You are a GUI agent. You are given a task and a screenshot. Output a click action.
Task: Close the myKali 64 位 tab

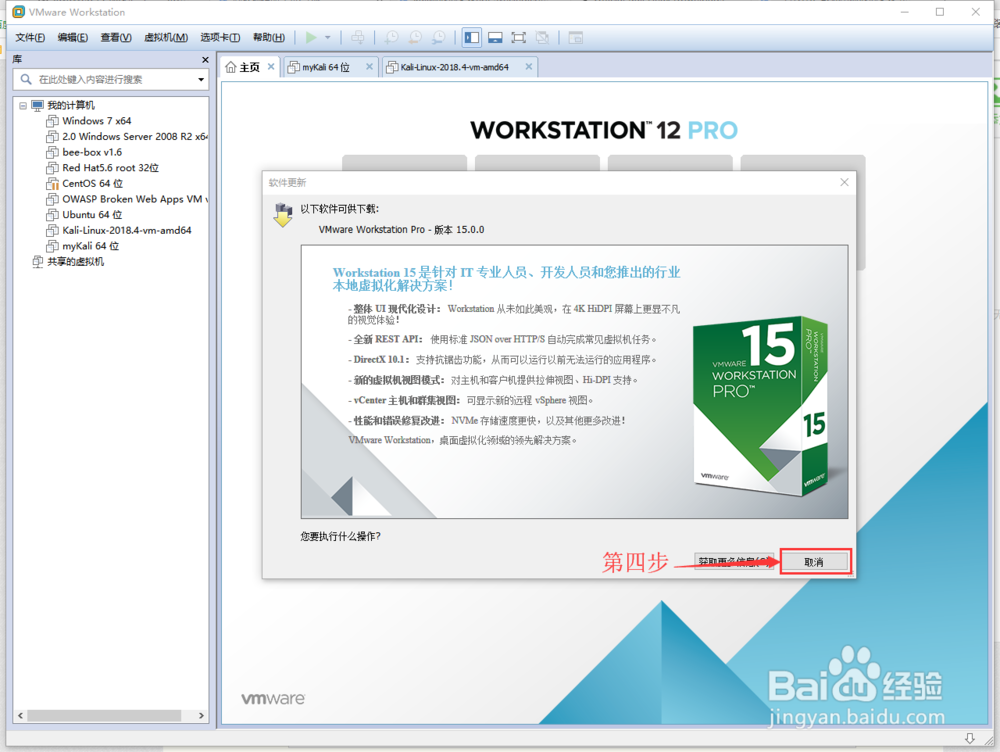(x=369, y=66)
